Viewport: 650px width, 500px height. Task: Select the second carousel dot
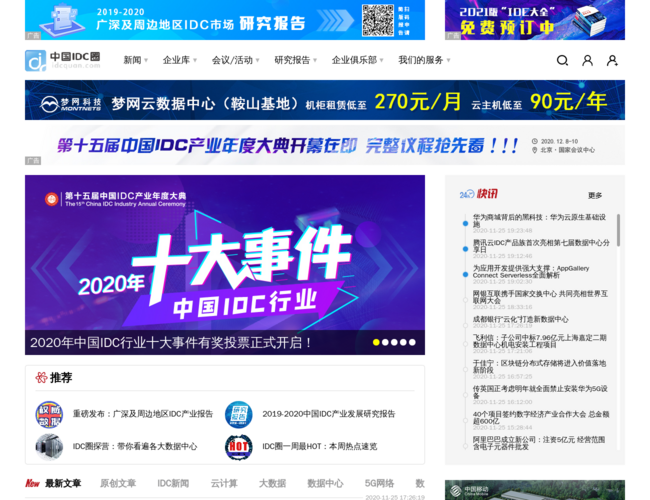[x=385, y=342]
